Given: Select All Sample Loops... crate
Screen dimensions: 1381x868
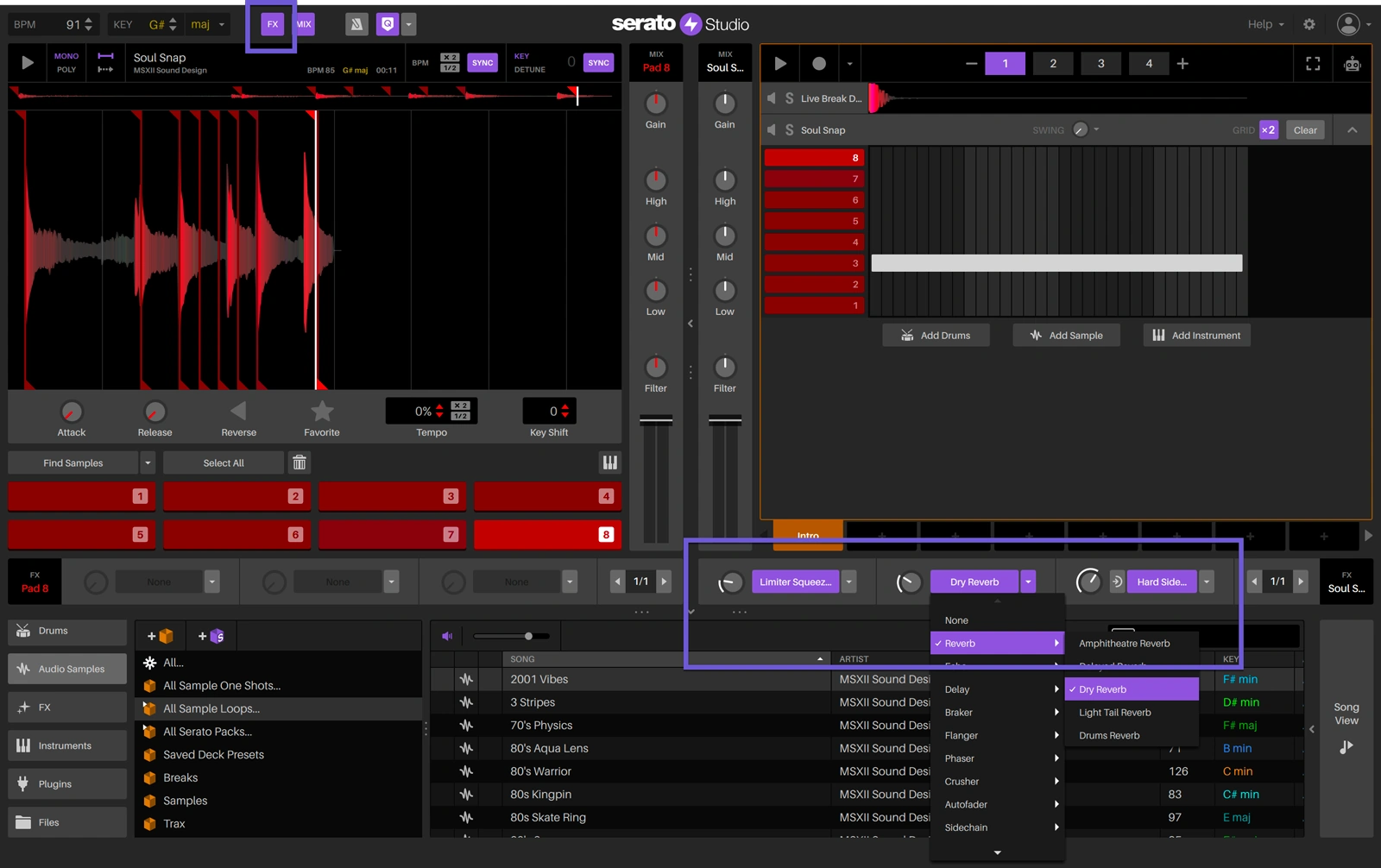Looking at the screenshot, I should (279, 708).
